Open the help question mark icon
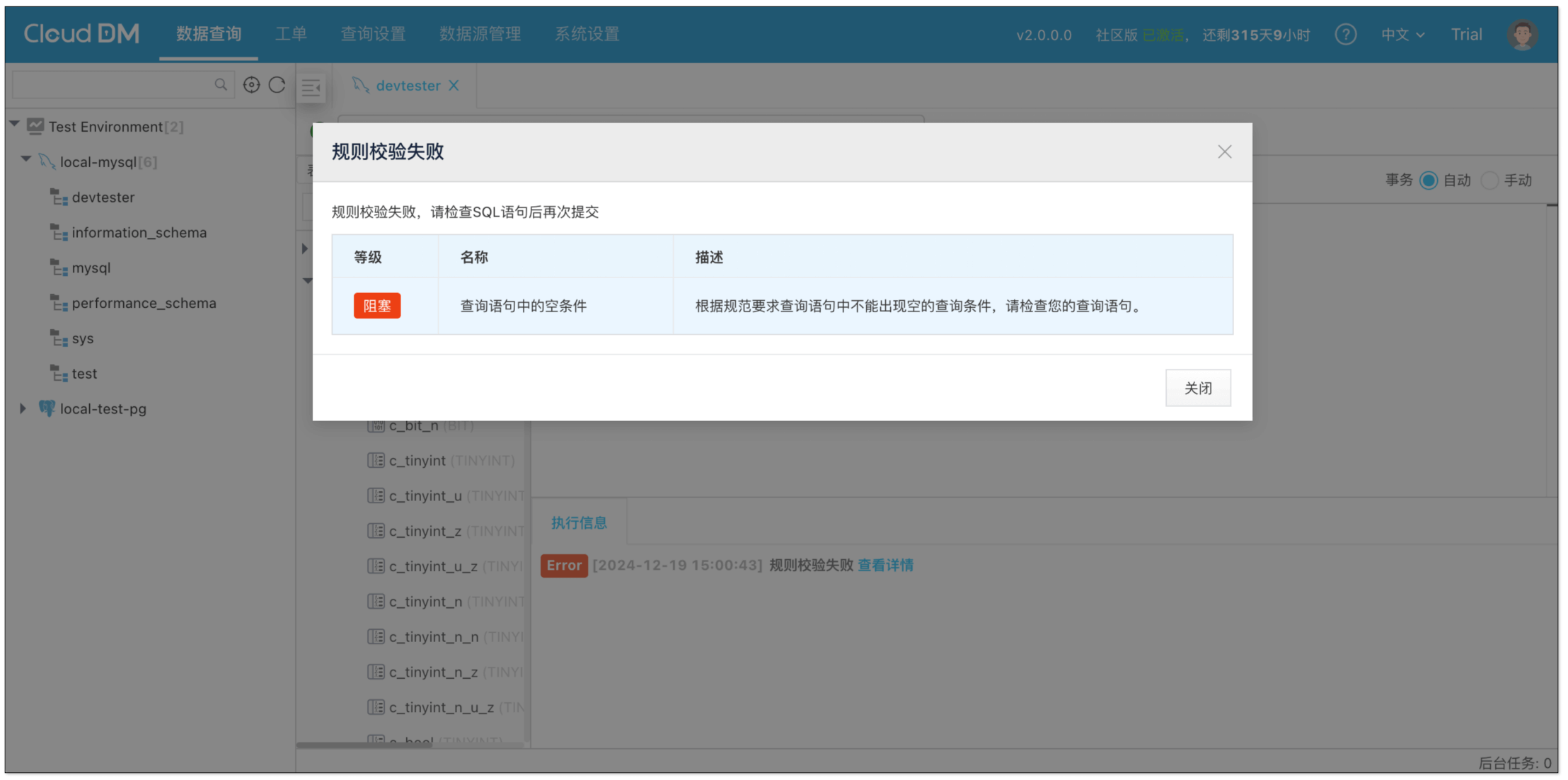The width and height of the screenshot is (1568, 780). (1345, 35)
